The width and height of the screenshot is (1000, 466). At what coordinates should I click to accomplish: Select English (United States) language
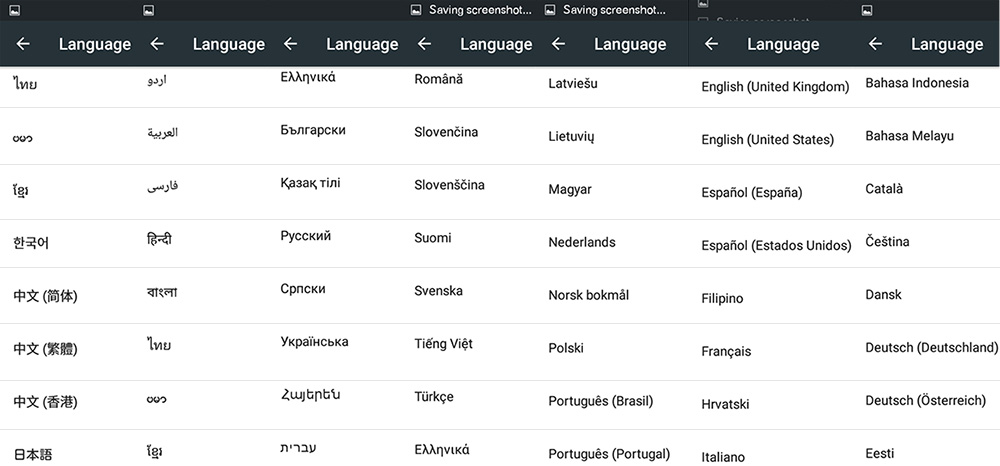click(x=767, y=140)
